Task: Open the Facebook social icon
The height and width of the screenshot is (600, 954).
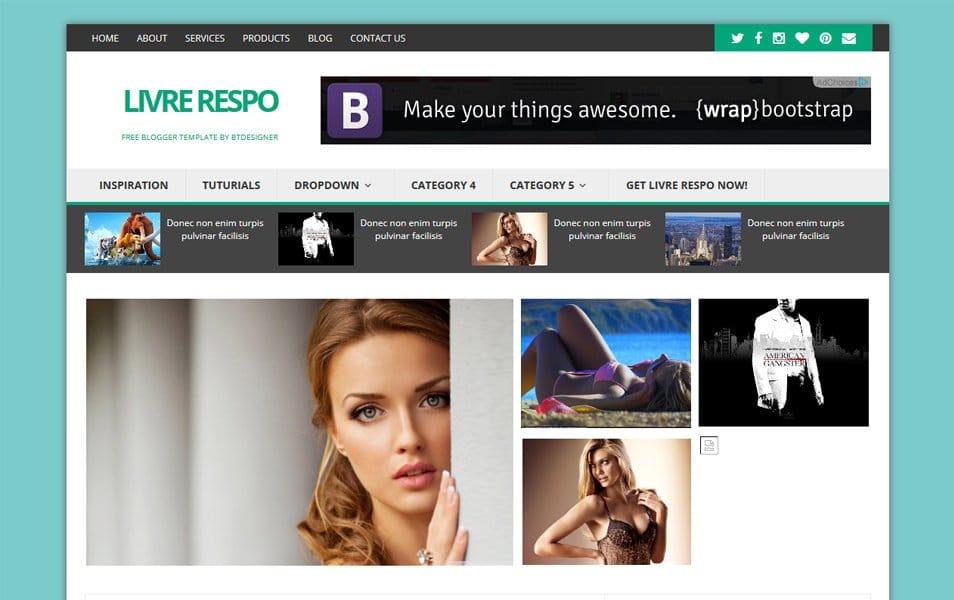Action: pos(759,37)
